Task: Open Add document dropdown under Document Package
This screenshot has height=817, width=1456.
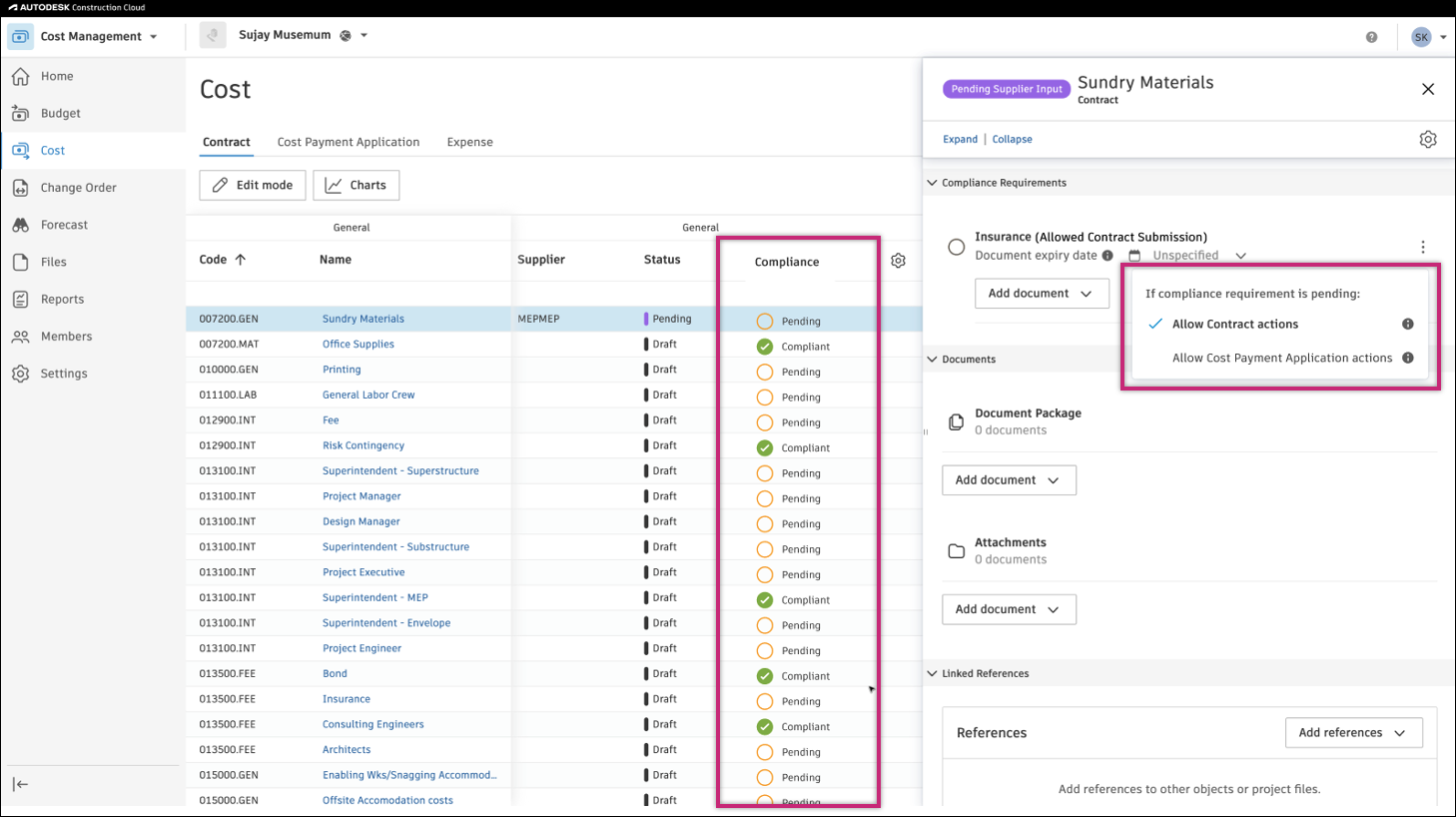Action: click(x=1009, y=479)
